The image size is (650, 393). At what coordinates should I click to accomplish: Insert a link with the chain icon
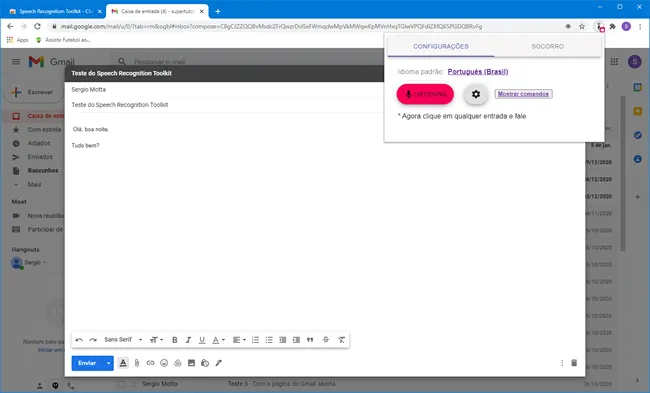point(150,363)
